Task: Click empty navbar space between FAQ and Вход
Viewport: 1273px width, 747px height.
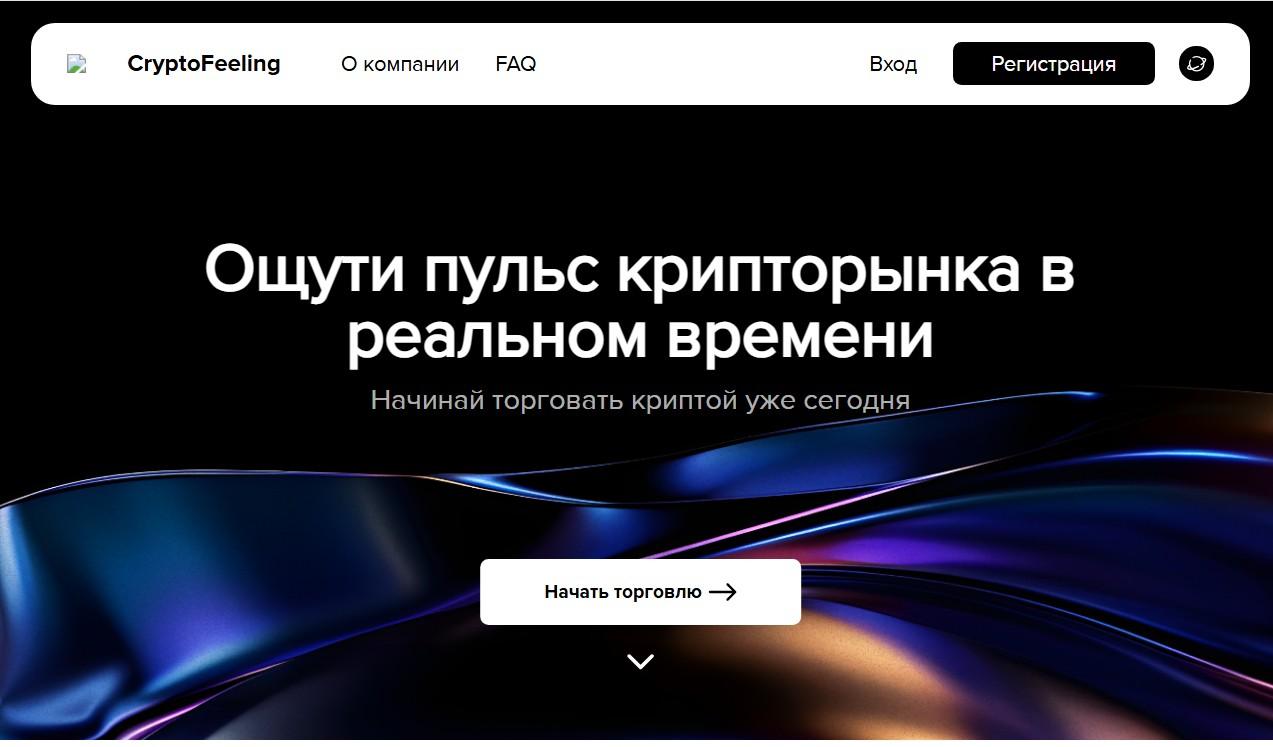Action: [x=700, y=64]
